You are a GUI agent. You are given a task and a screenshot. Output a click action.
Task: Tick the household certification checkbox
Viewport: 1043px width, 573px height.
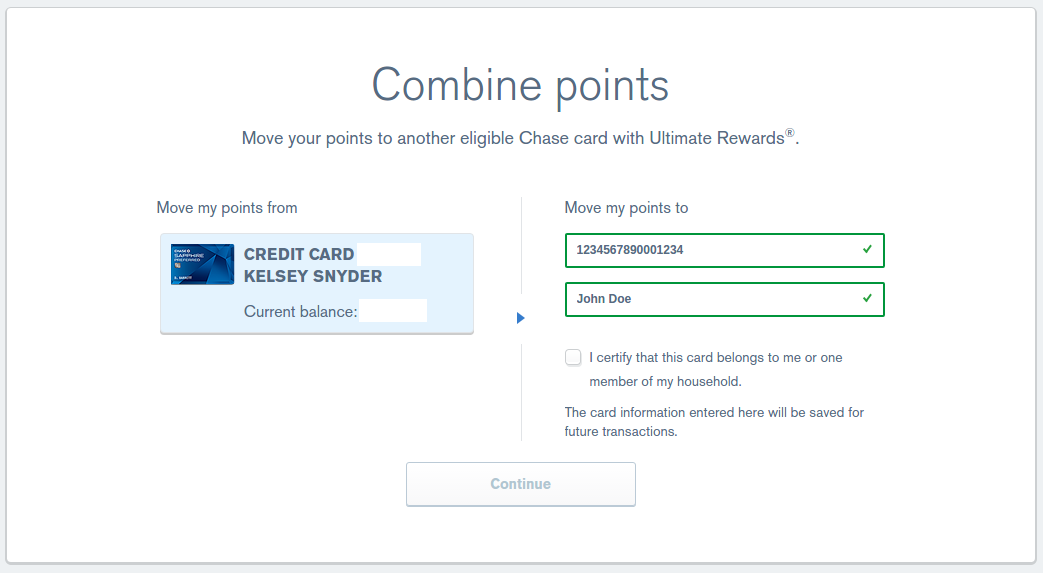point(573,357)
